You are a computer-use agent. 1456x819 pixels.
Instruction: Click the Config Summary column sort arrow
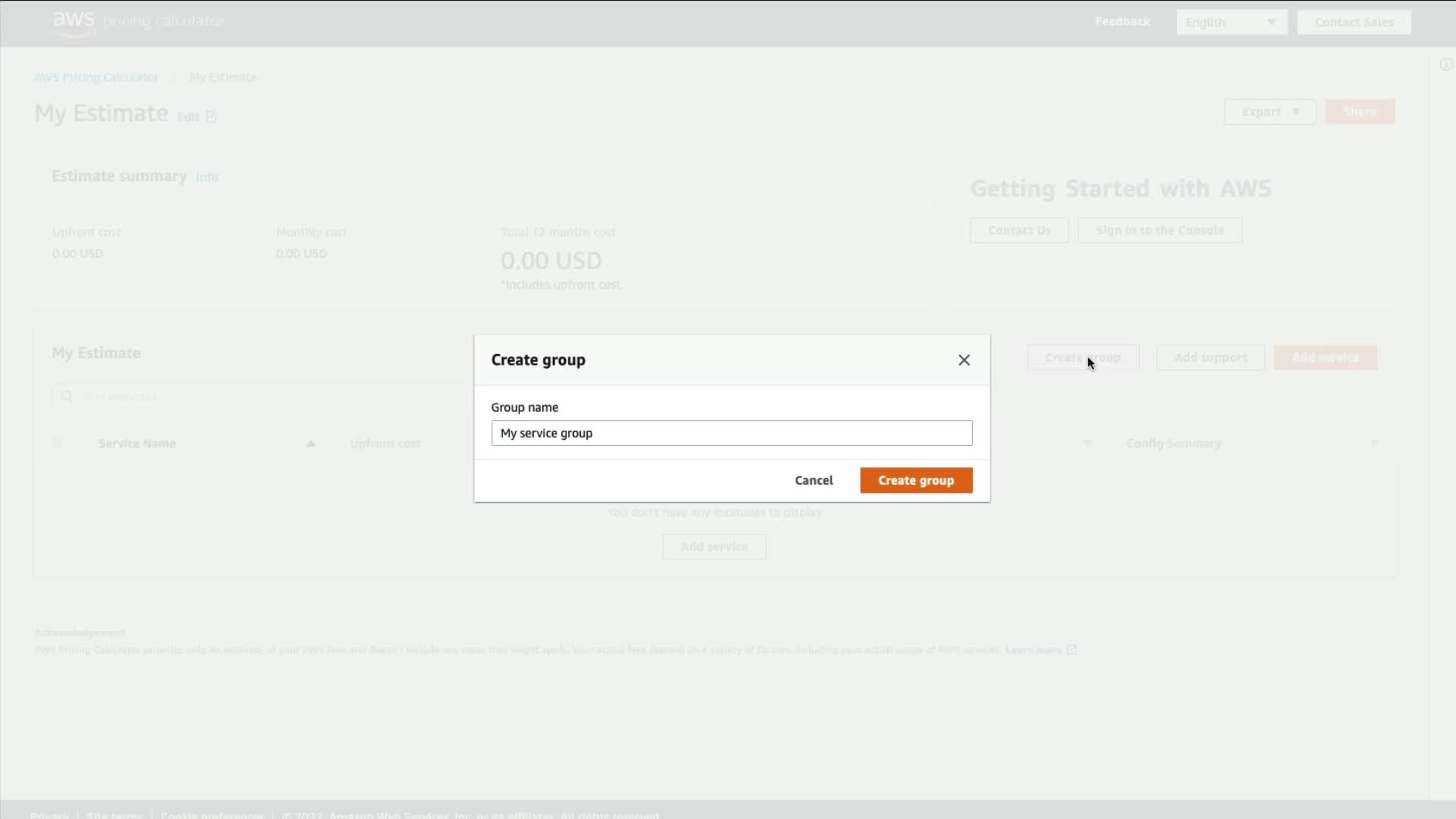[x=1373, y=444]
